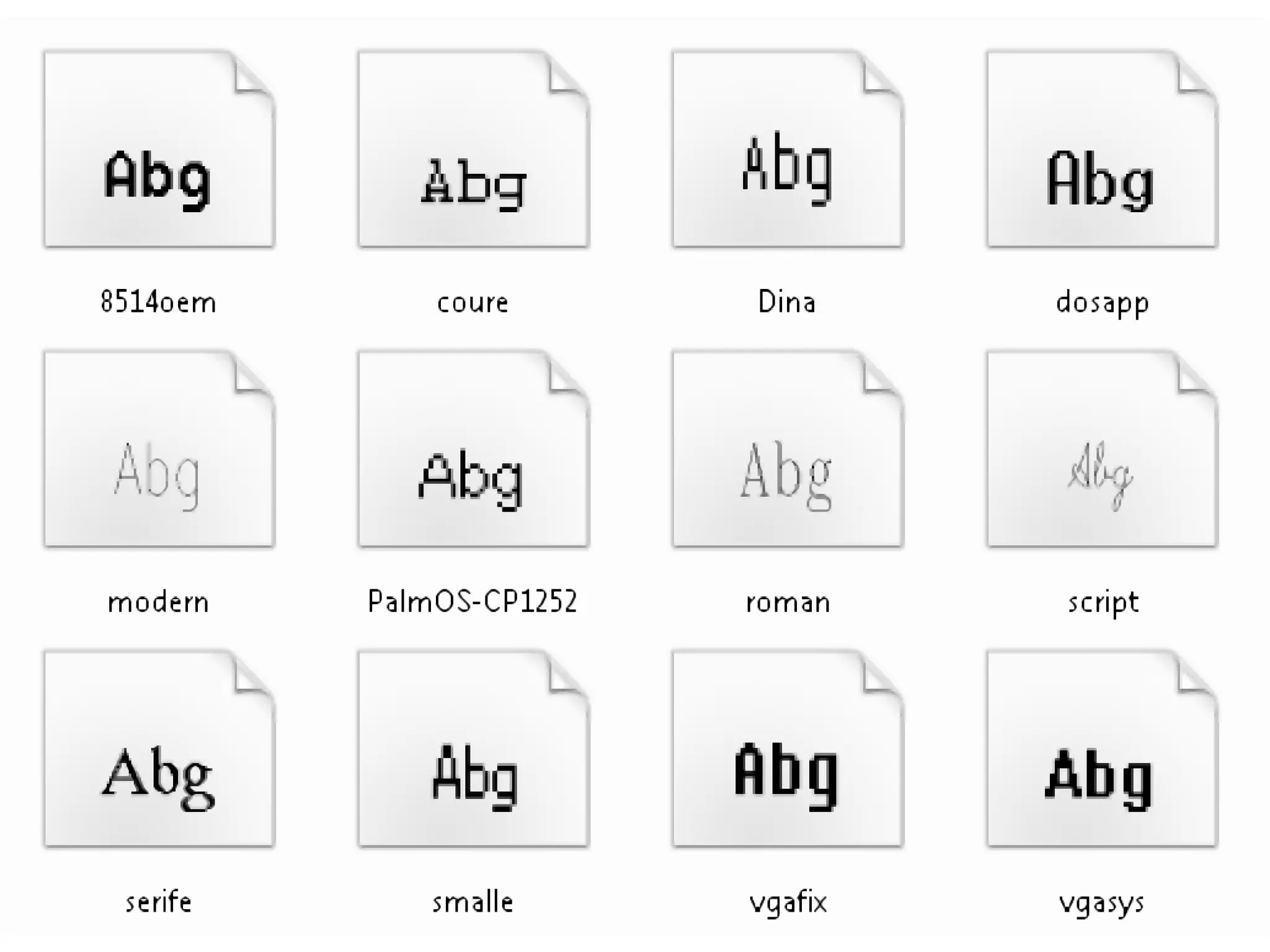The width and height of the screenshot is (1270, 952).
Task: Click the coure font file icon
Action: coord(474,149)
